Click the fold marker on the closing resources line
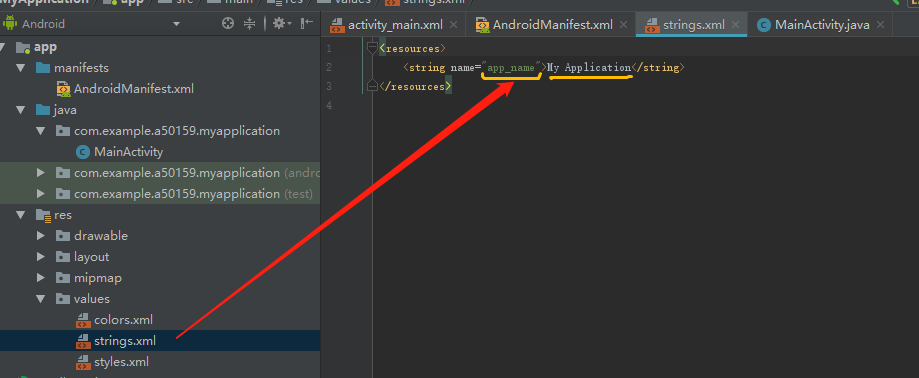This screenshot has height=378, width=919. [x=372, y=86]
